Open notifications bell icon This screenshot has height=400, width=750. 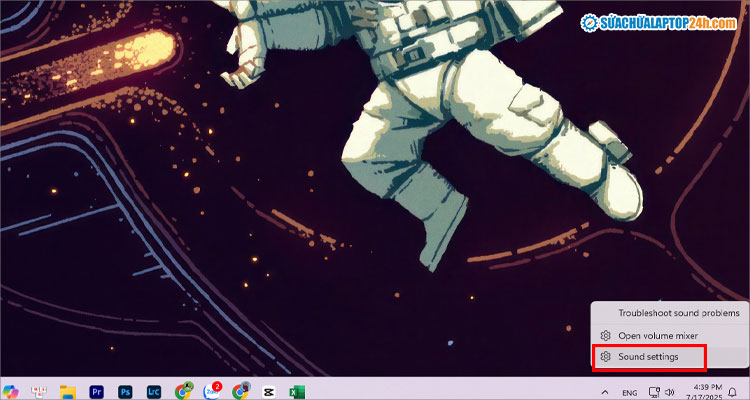tap(732, 392)
